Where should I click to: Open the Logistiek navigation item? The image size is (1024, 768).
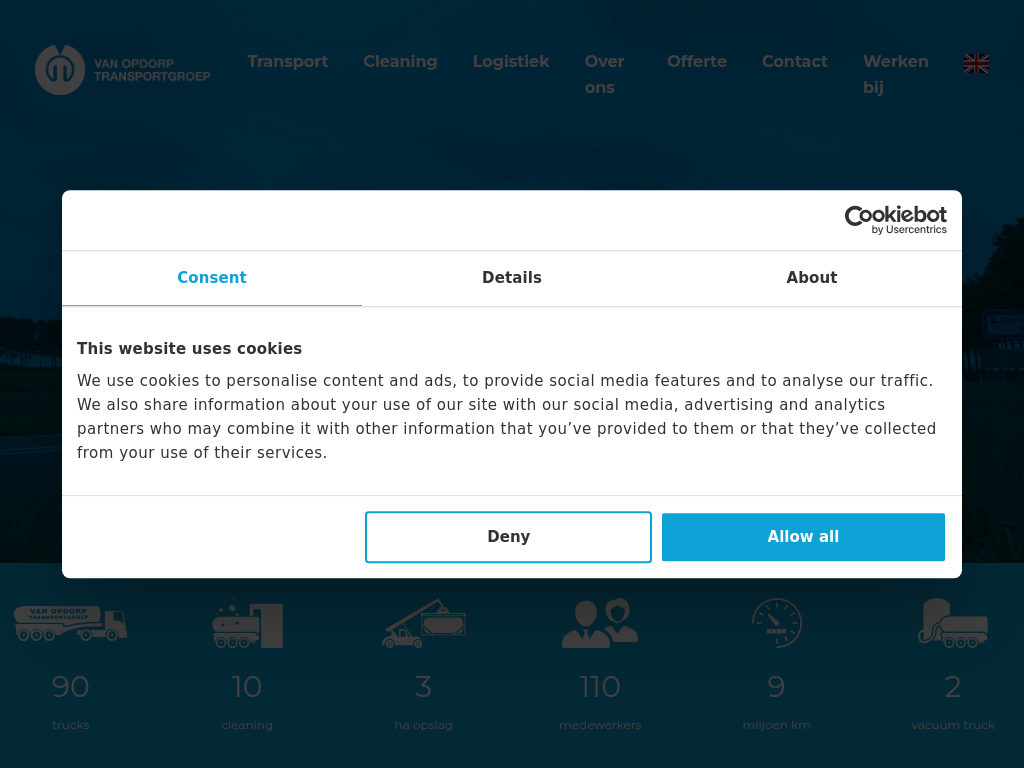[511, 62]
